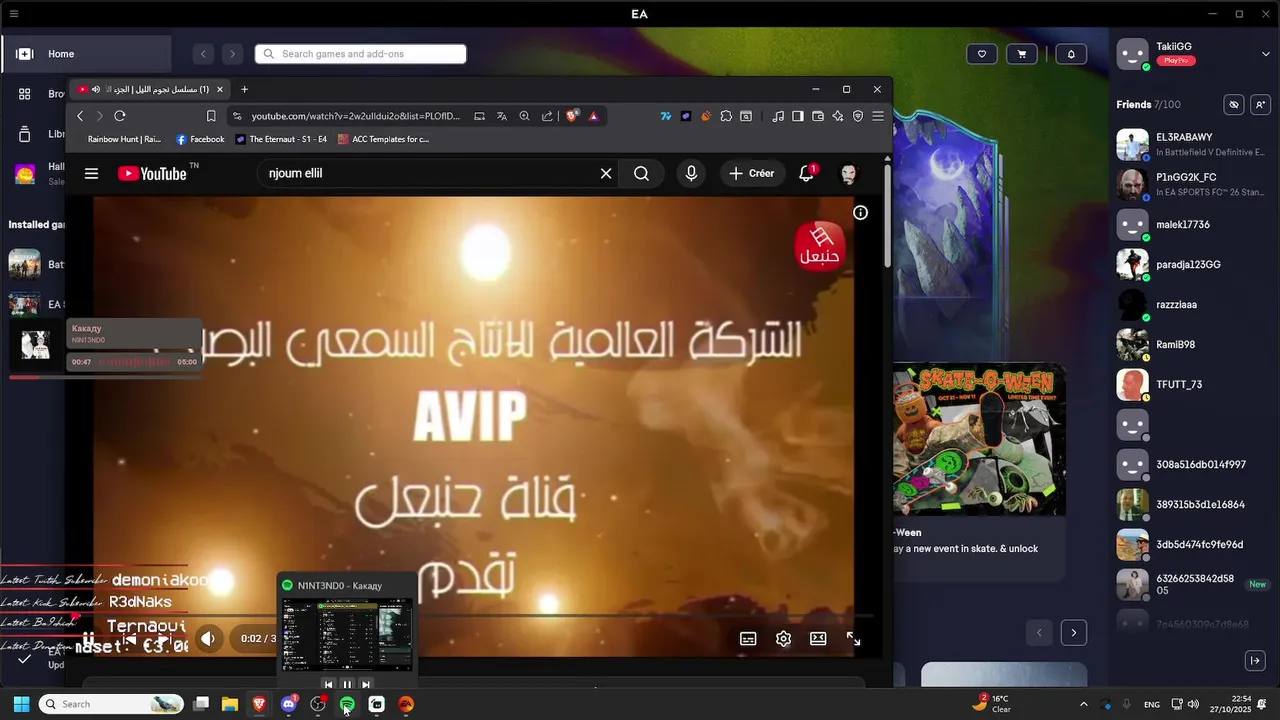Open friend EL3RABAWY in friends list
This screenshot has width=1280, height=720.
pos(1192,144)
